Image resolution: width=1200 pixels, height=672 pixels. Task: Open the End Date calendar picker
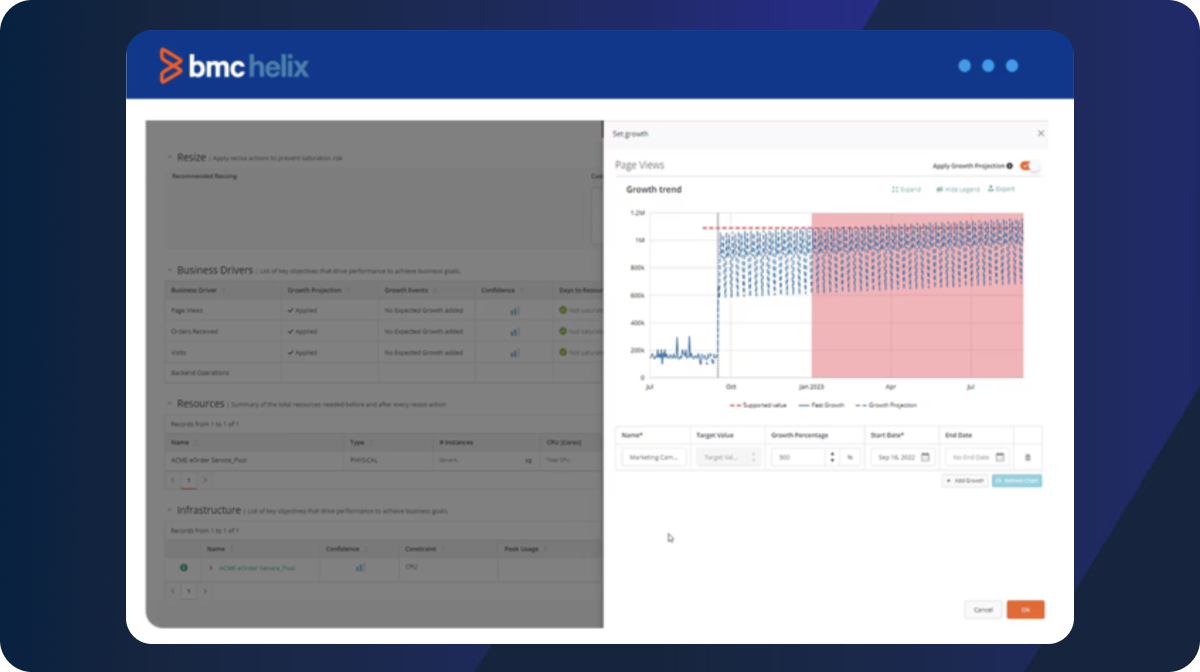click(1000, 457)
